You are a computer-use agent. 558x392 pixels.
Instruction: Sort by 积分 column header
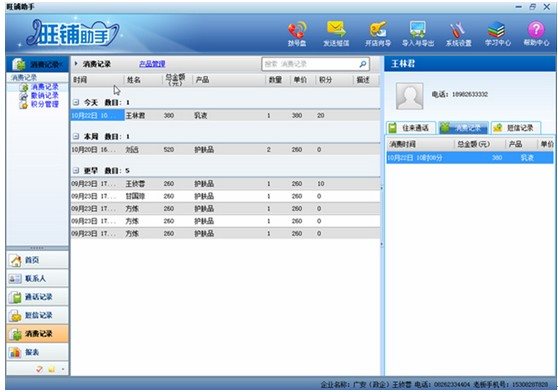(334, 80)
